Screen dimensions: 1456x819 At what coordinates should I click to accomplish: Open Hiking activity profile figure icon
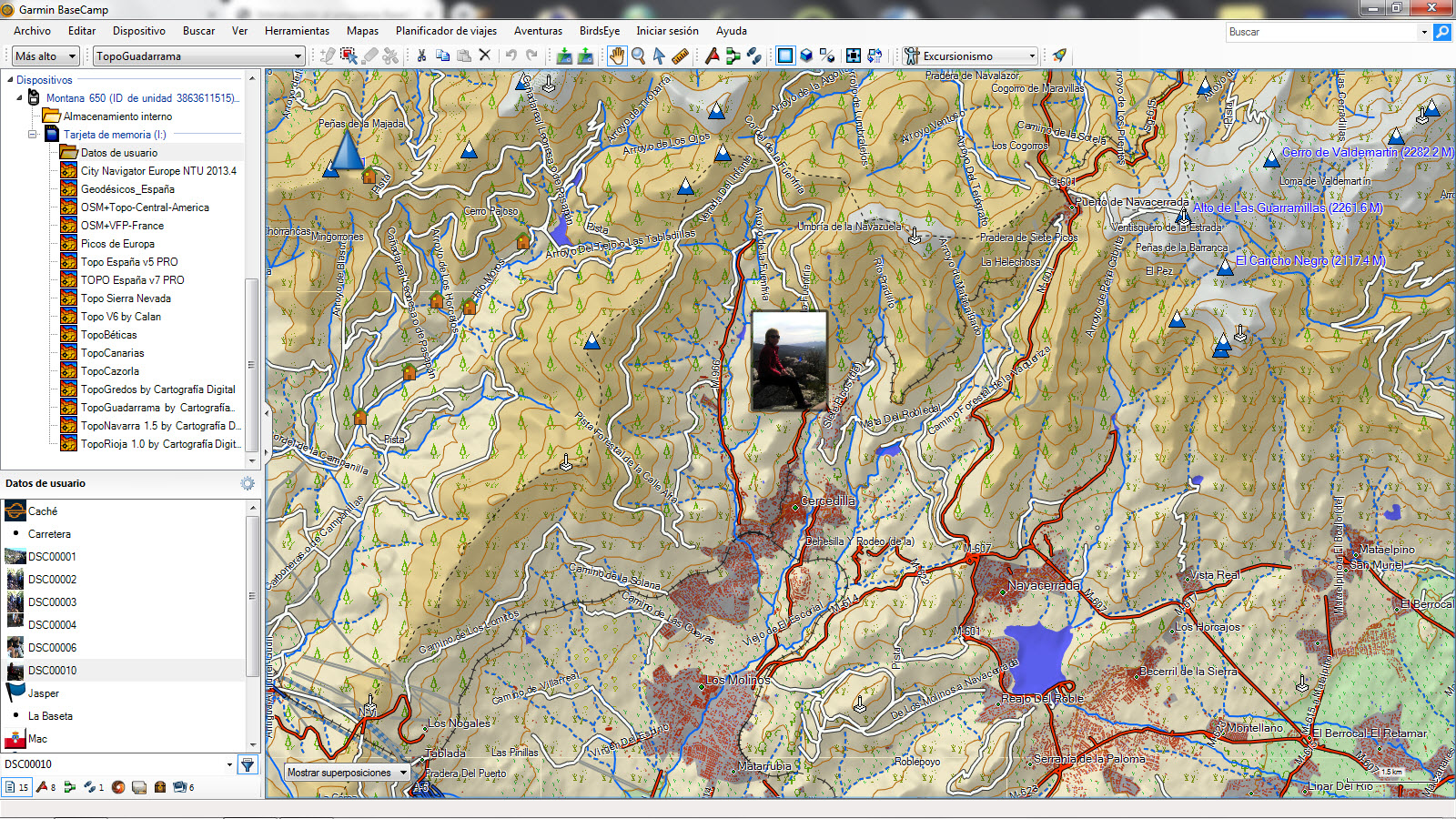tap(912, 56)
